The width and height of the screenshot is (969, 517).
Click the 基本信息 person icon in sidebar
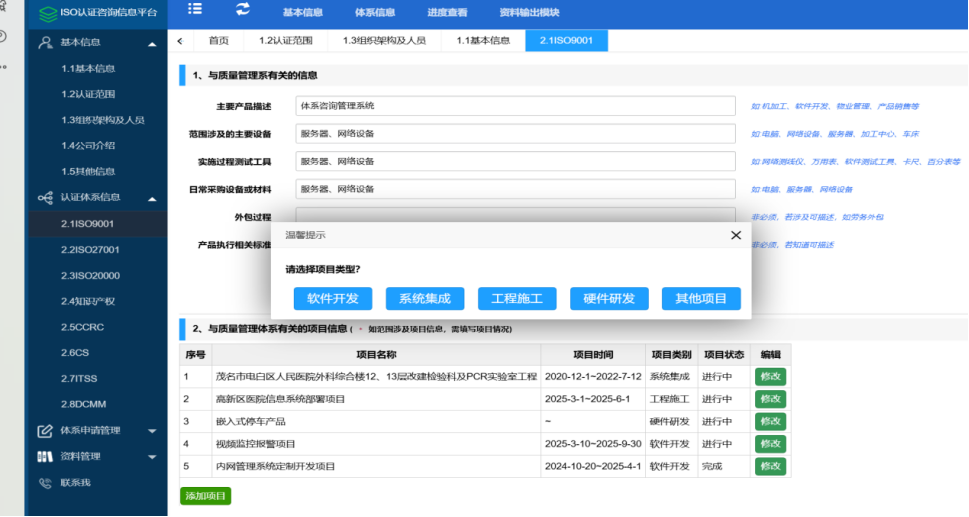pos(45,43)
